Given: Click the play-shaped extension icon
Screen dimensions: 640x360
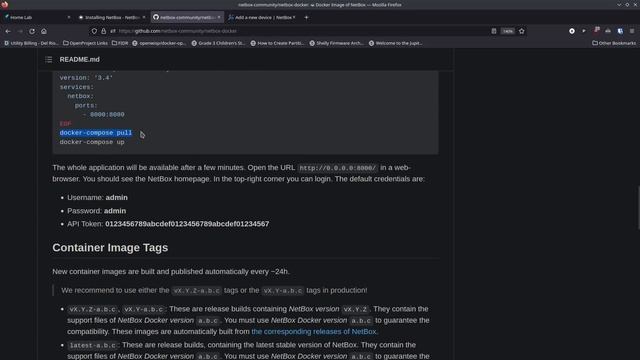Looking at the screenshot, I should (x=584, y=31).
